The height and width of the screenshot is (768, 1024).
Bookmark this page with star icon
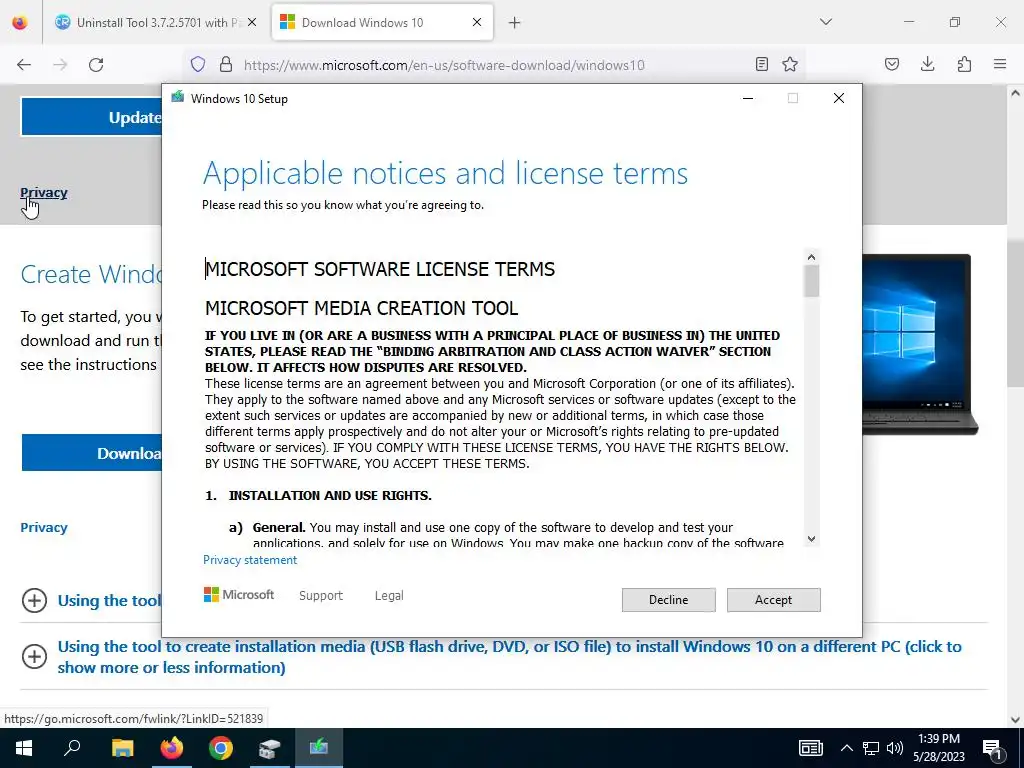pos(790,65)
